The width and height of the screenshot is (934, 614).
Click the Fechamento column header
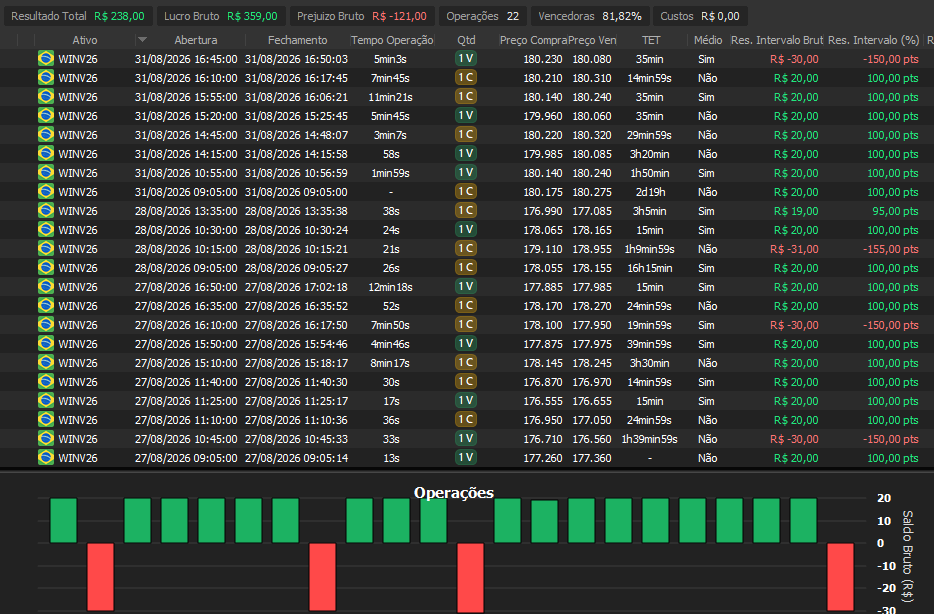[x=297, y=40]
